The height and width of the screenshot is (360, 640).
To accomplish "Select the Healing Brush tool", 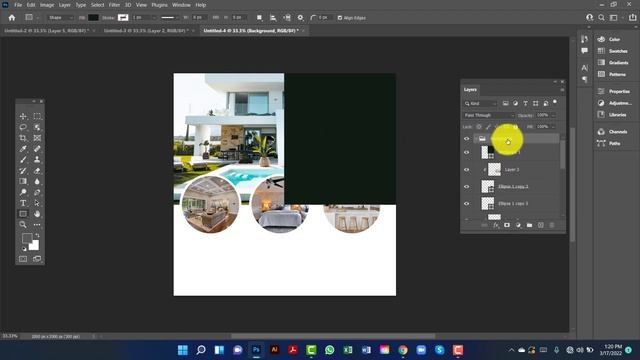I will (x=37, y=149).
